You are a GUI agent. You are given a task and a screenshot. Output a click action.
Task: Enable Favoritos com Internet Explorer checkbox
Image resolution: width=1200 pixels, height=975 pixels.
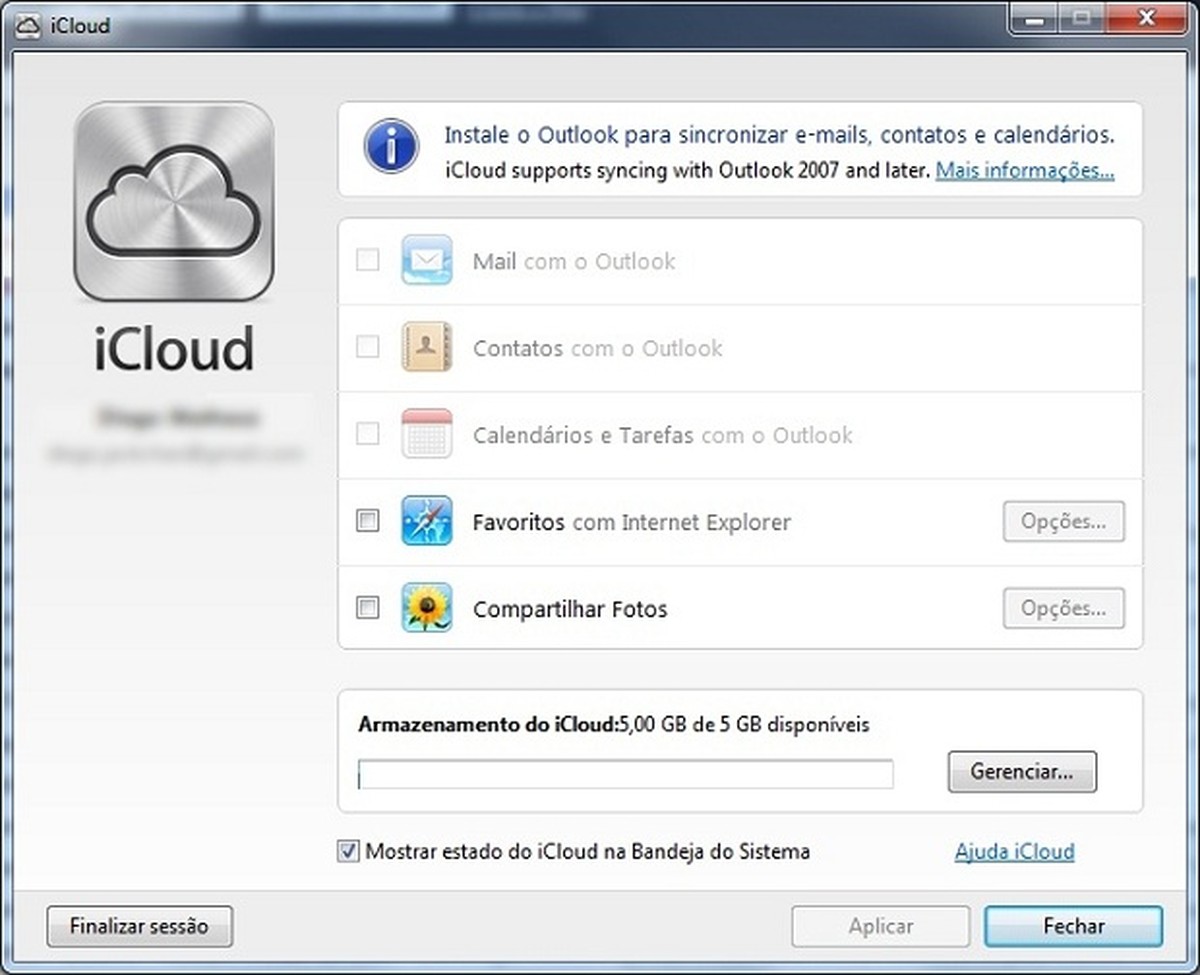pyautogui.click(x=368, y=521)
